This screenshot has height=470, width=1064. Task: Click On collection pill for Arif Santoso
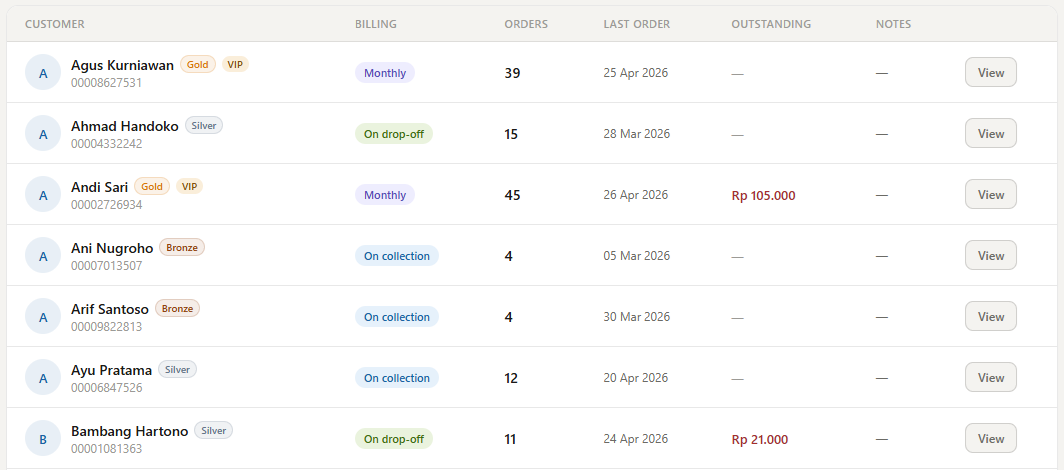click(x=397, y=317)
